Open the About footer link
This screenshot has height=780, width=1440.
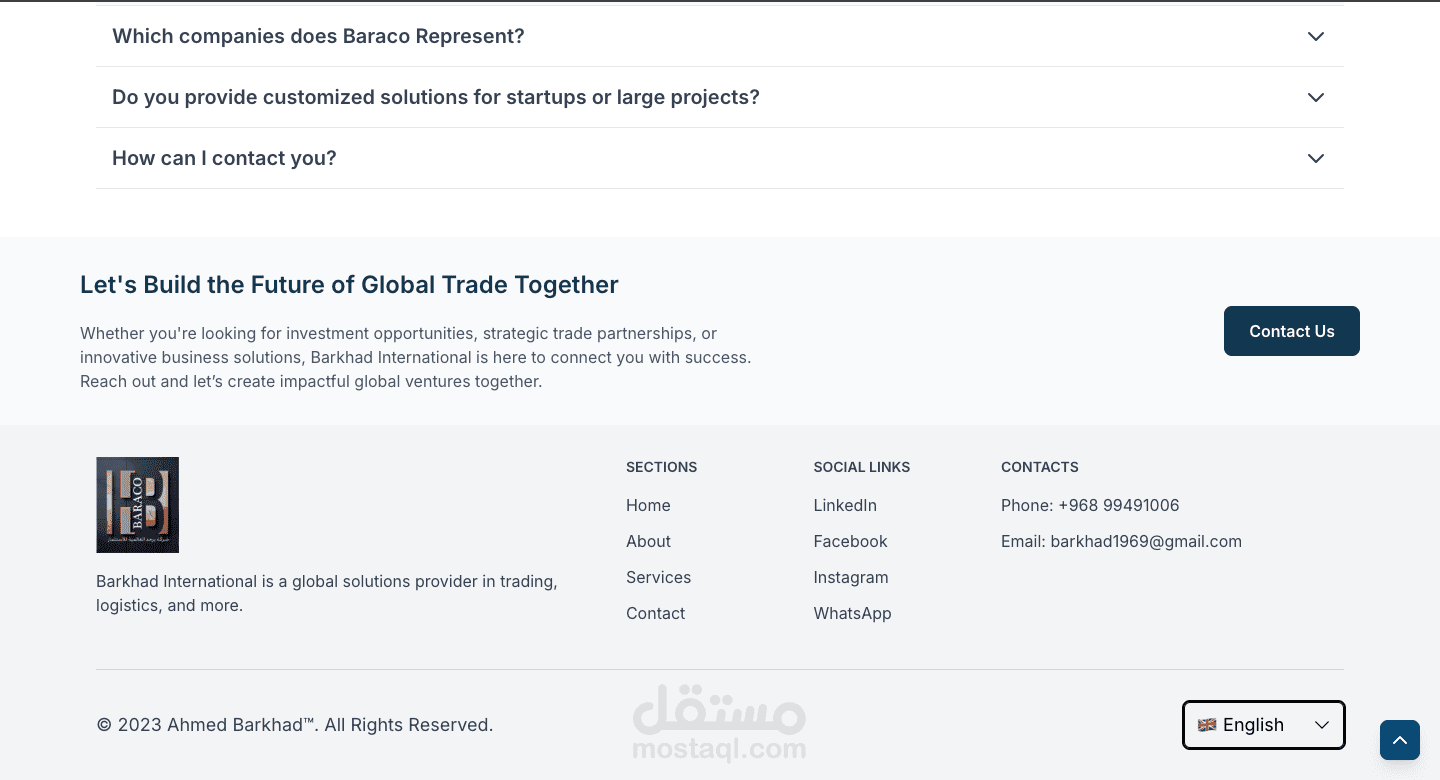pos(648,542)
